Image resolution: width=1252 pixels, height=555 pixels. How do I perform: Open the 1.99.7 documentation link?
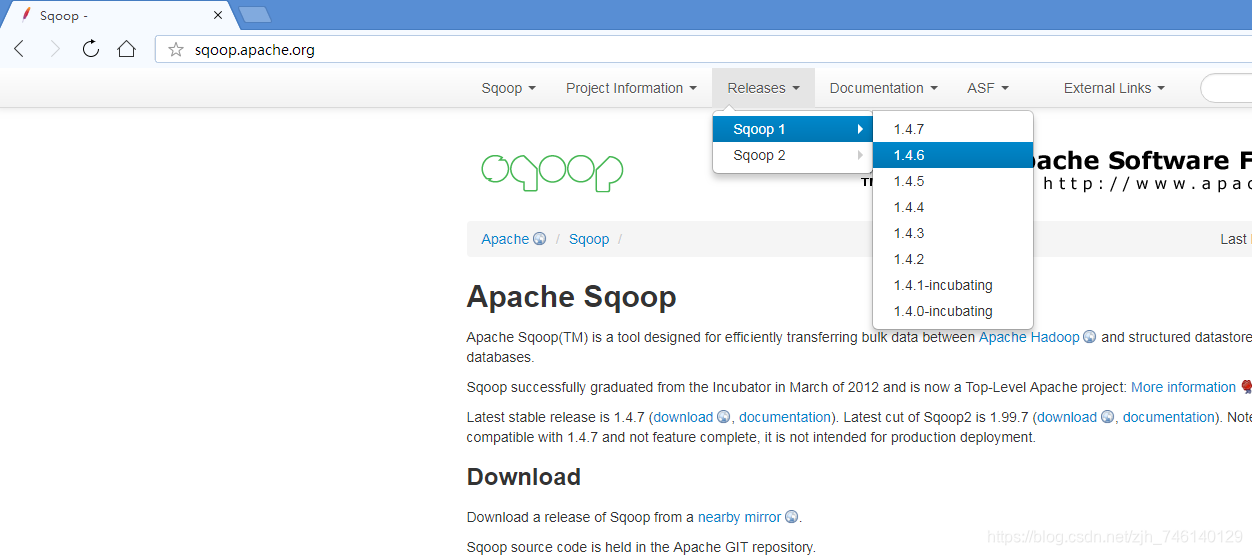point(1169,417)
